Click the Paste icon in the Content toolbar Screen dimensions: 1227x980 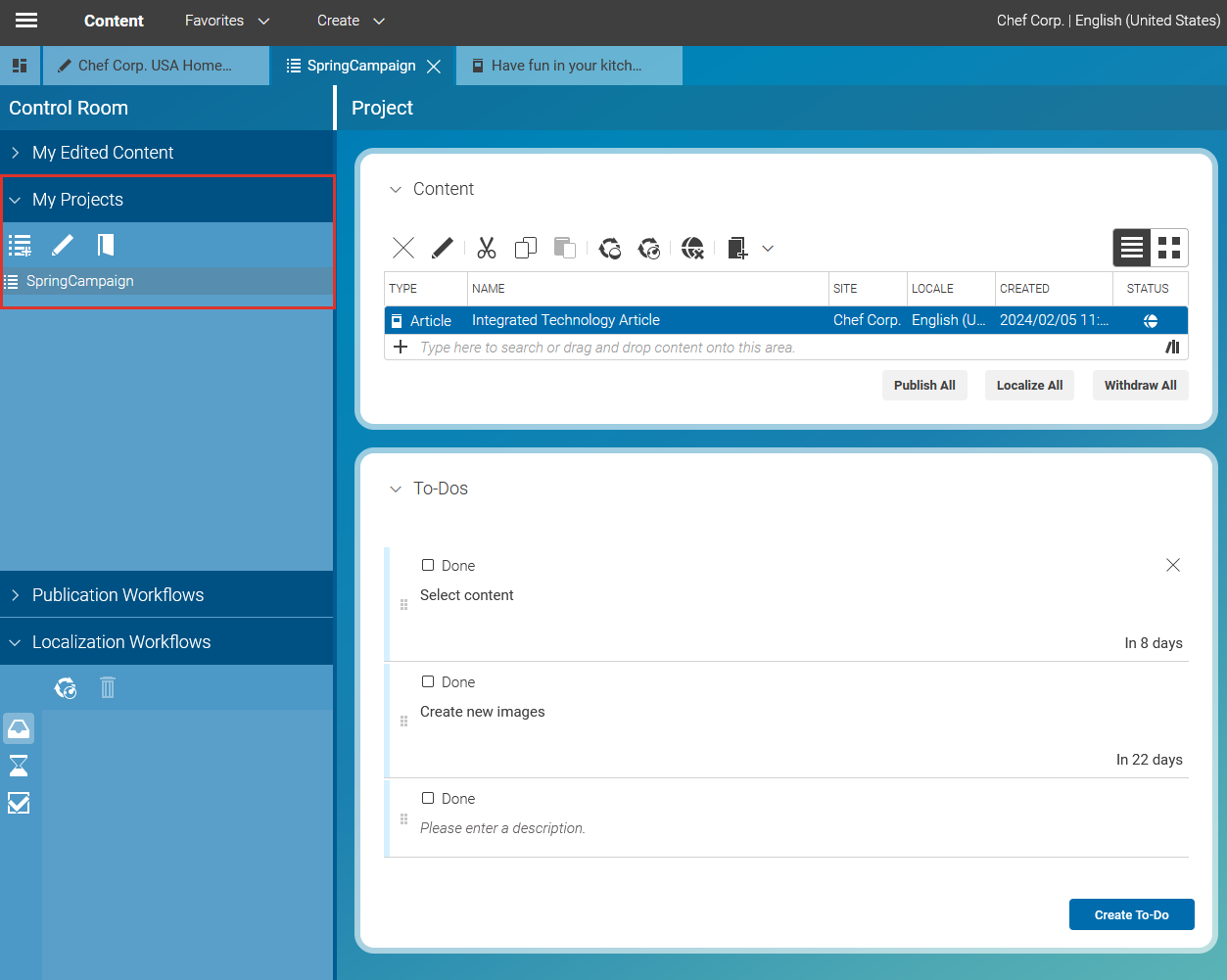[564, 248]
